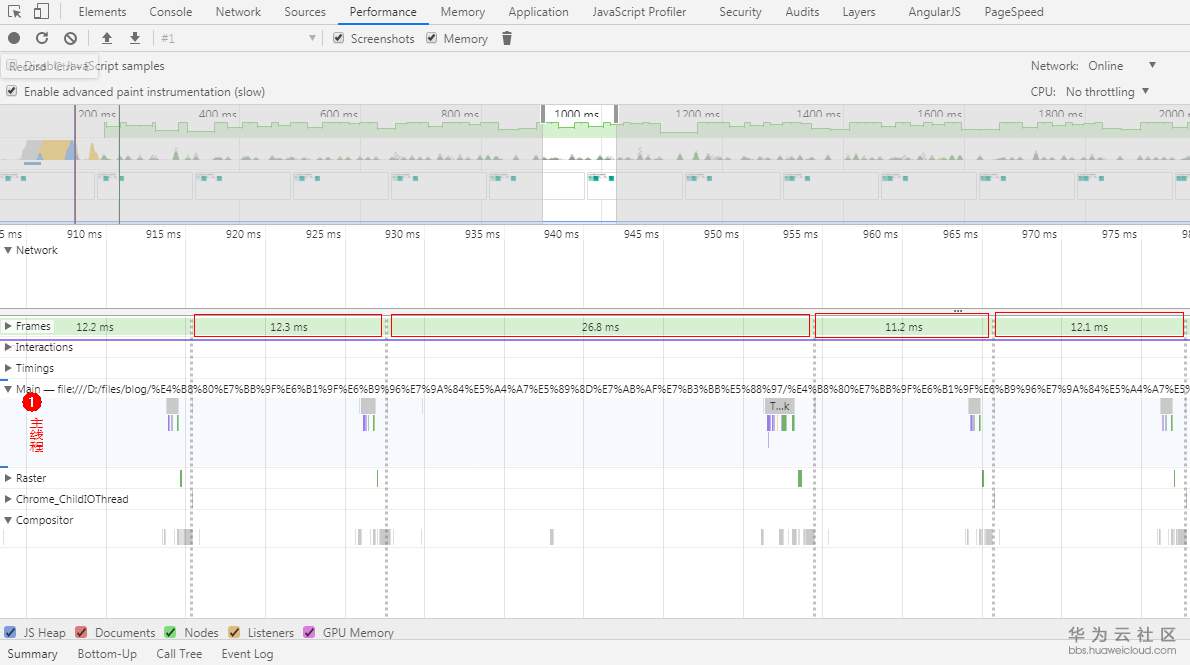
Task: Click the reload and profile icon
Action: 42,38
